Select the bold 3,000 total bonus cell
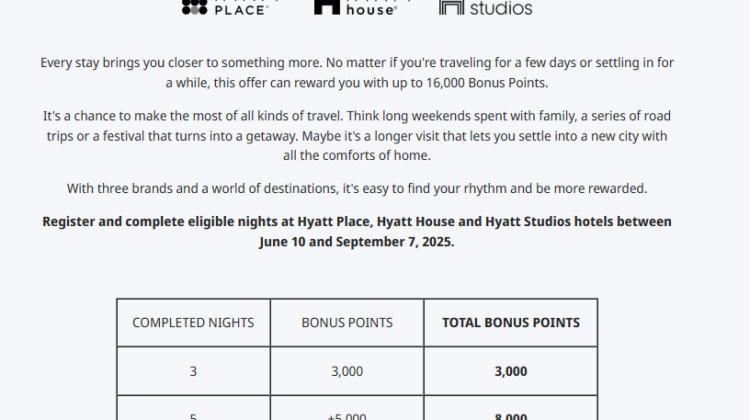This screenshot has height=420, width=750. (510, 371)
